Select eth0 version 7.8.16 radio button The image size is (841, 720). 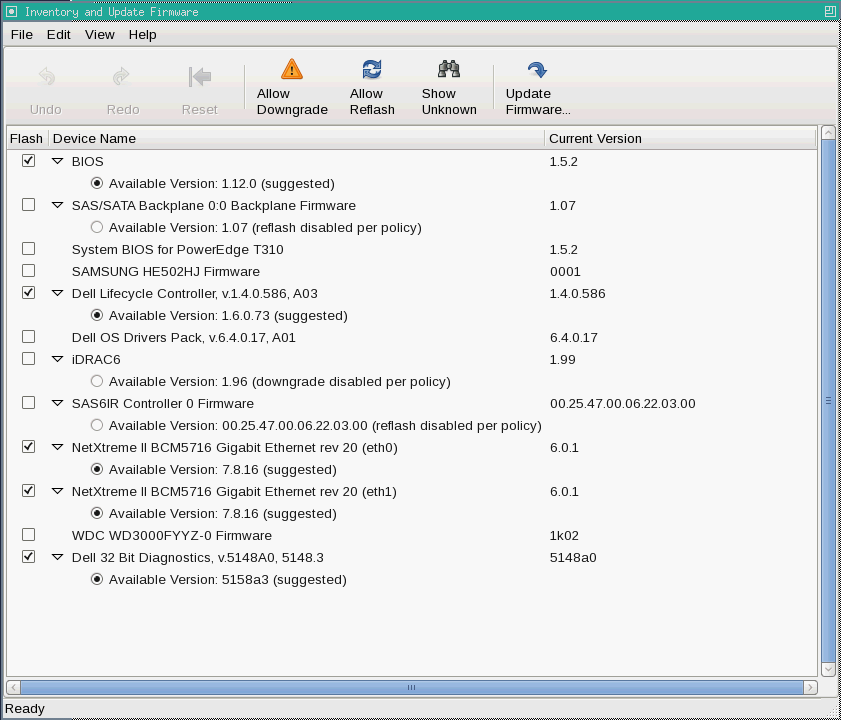[97, 469]
